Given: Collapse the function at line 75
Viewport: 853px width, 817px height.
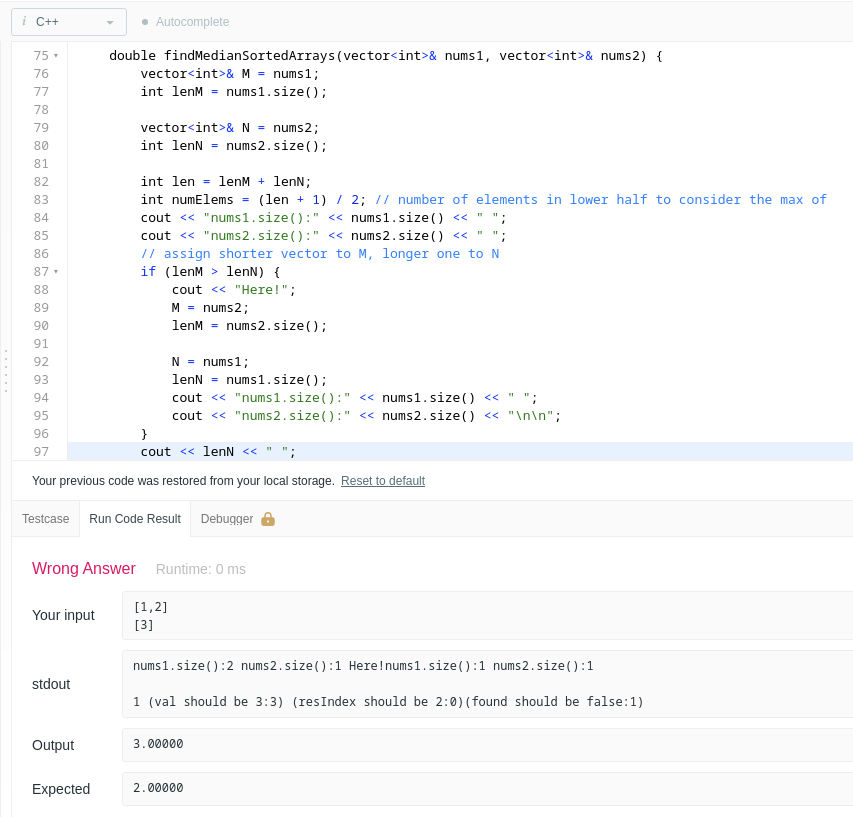Looking at the screenshot, I should click(x=56, y=56).
